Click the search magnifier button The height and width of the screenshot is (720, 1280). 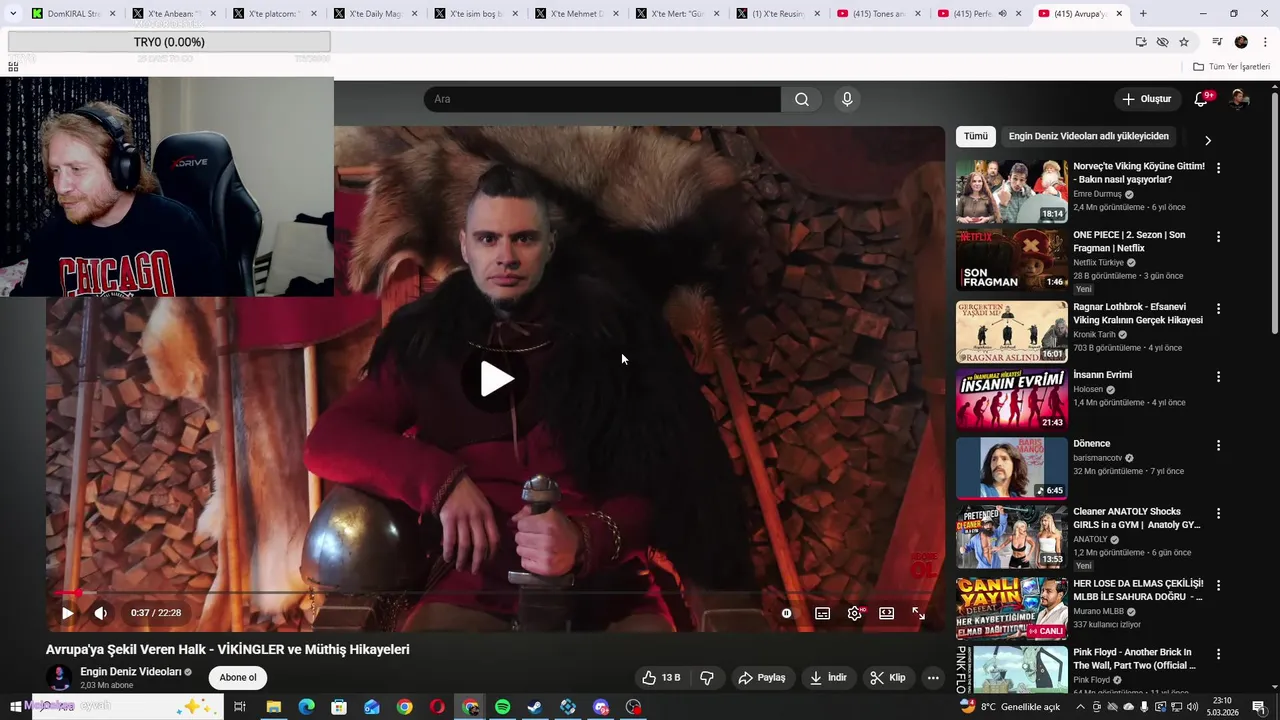tap(802, 99)
